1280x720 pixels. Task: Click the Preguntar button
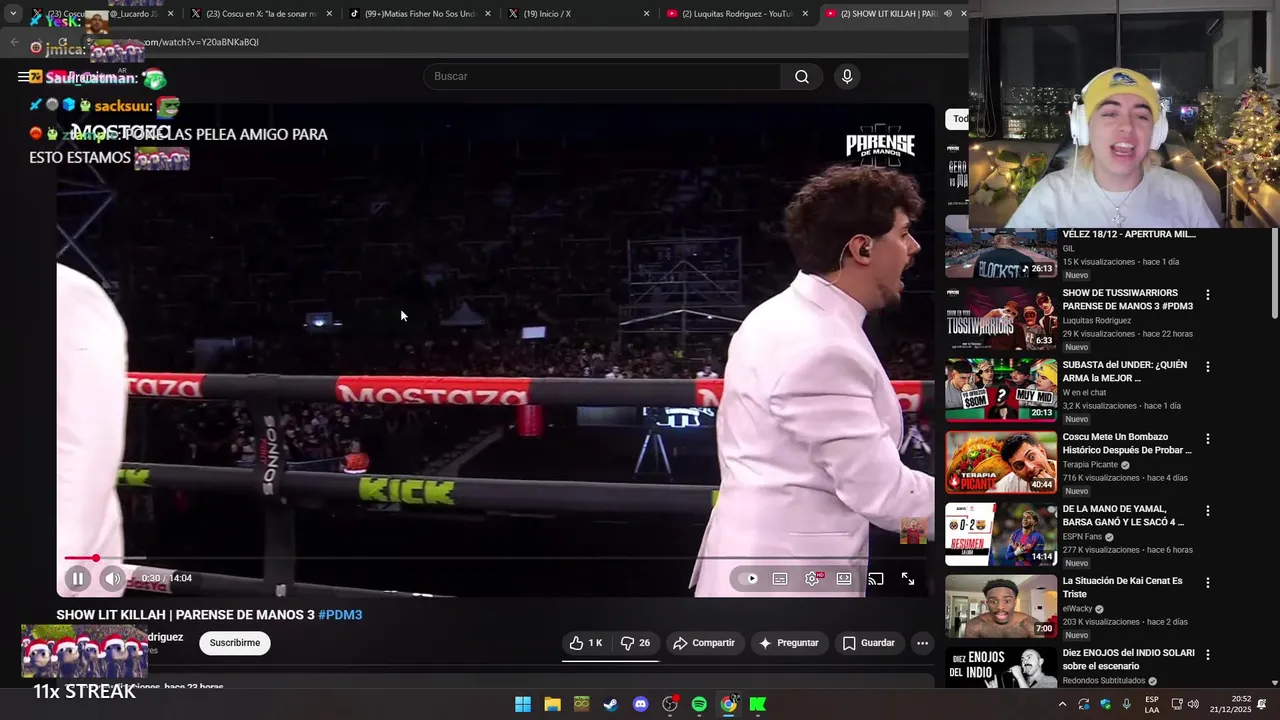pos(789,643)
